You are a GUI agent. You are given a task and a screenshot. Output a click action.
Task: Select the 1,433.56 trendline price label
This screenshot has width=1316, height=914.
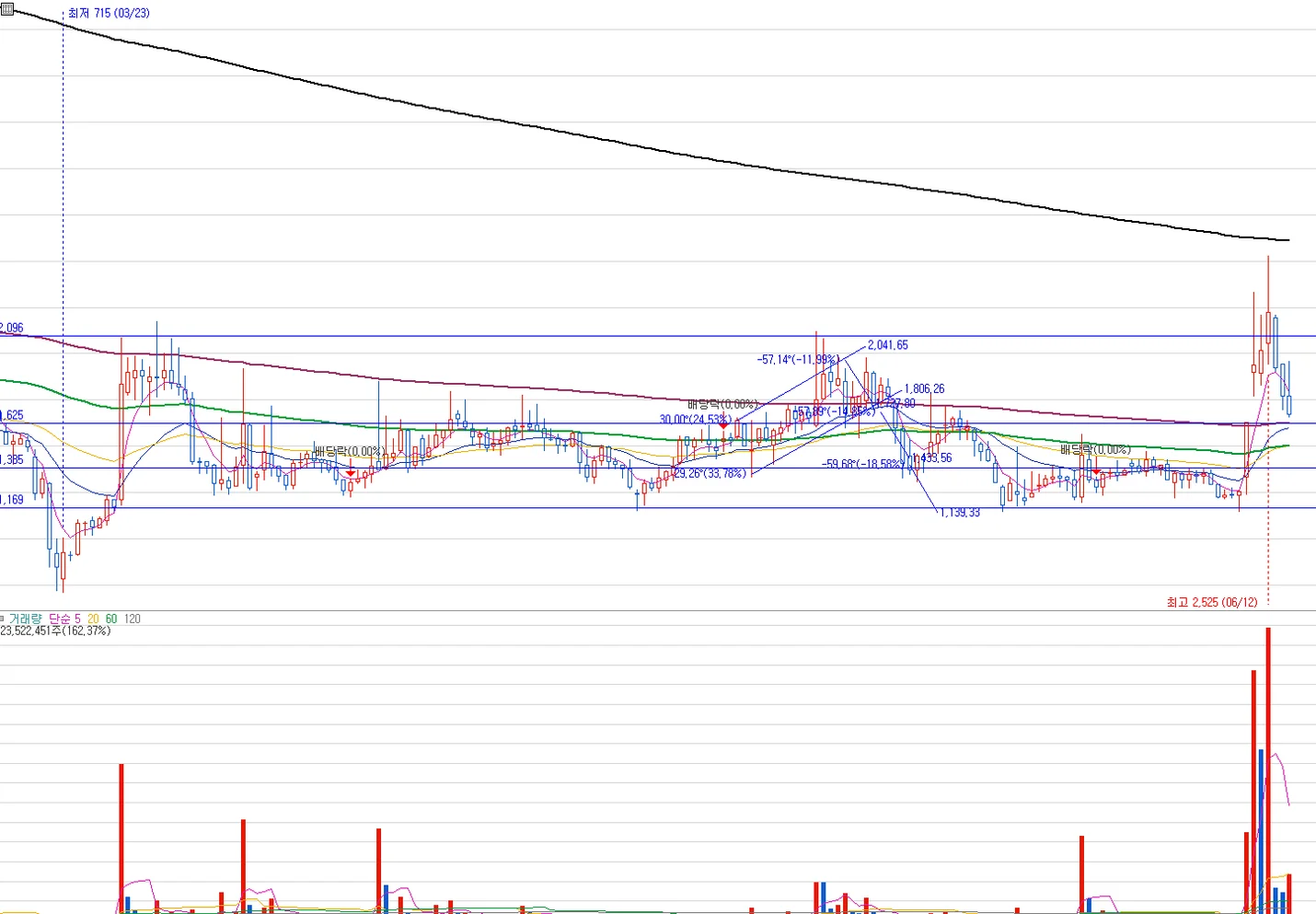(x=933, y=457)
